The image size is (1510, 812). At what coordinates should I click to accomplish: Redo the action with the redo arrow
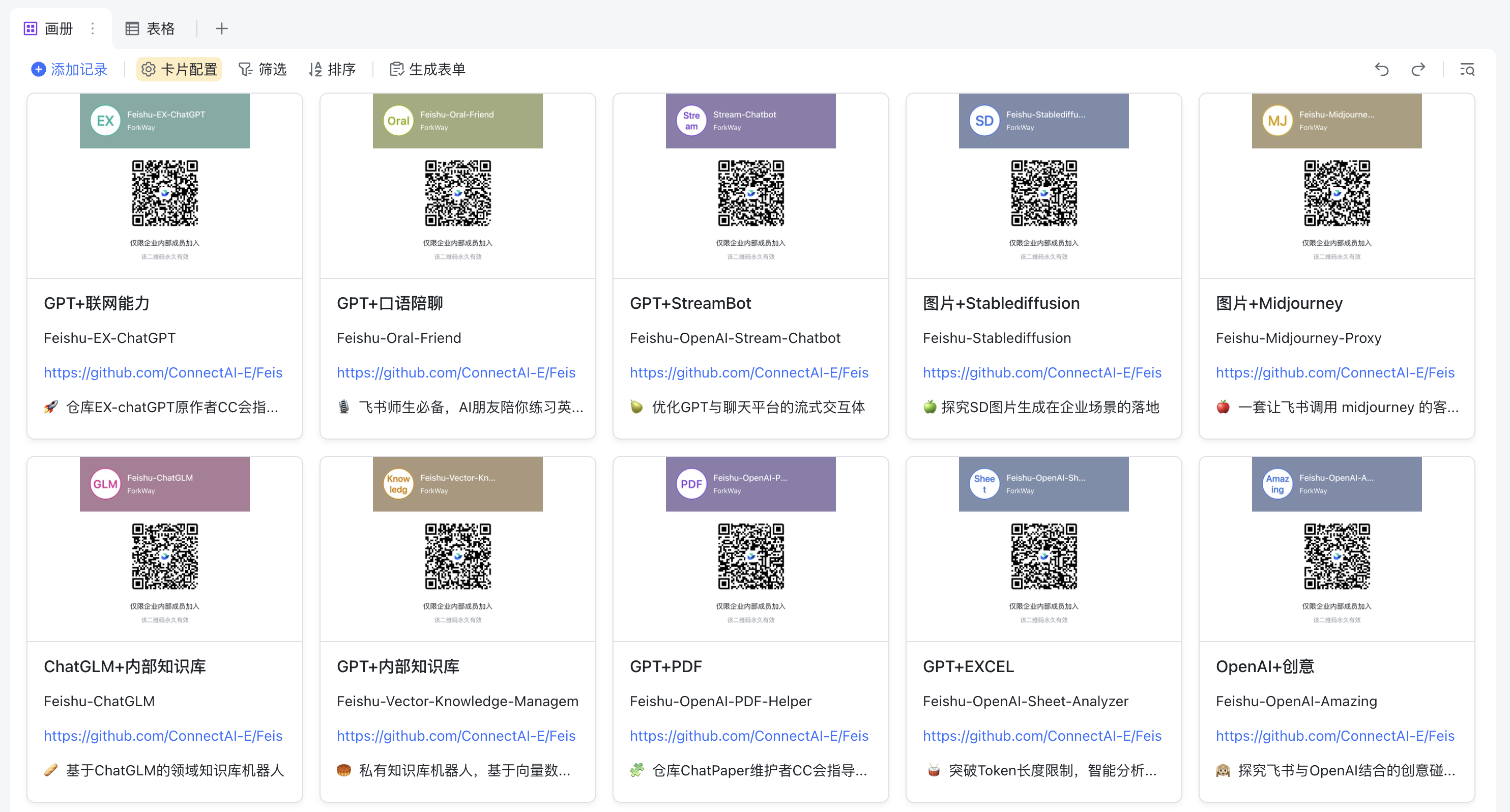coord(1418,69)
